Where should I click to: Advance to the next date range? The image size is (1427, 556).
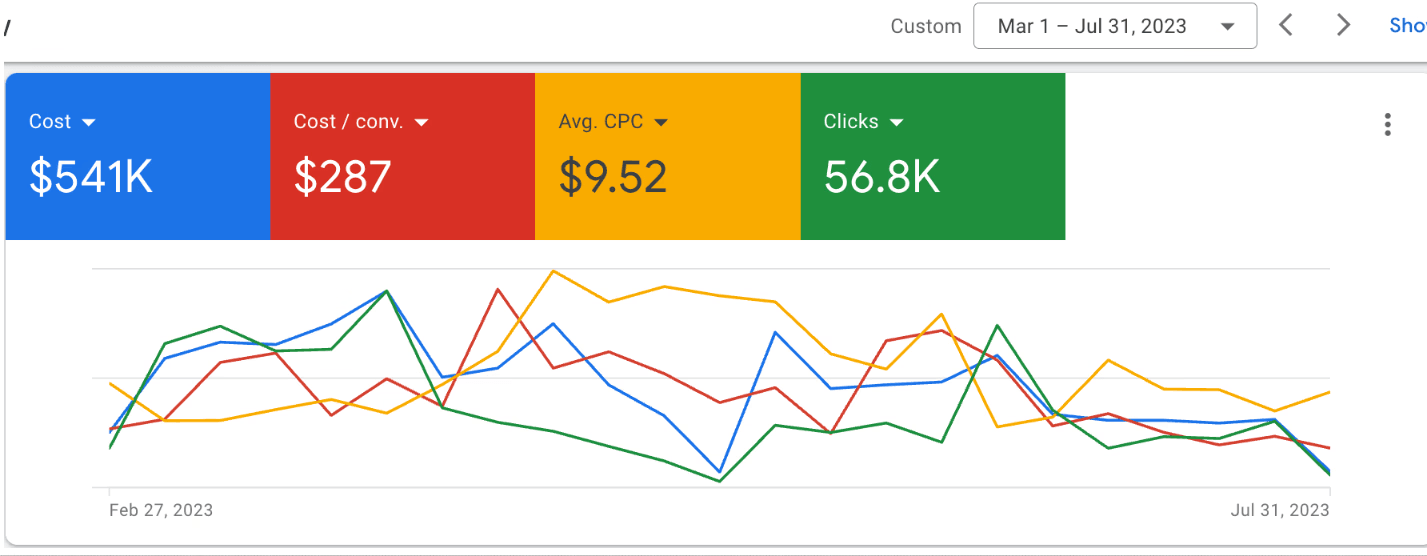click(x=1343, y=25)
